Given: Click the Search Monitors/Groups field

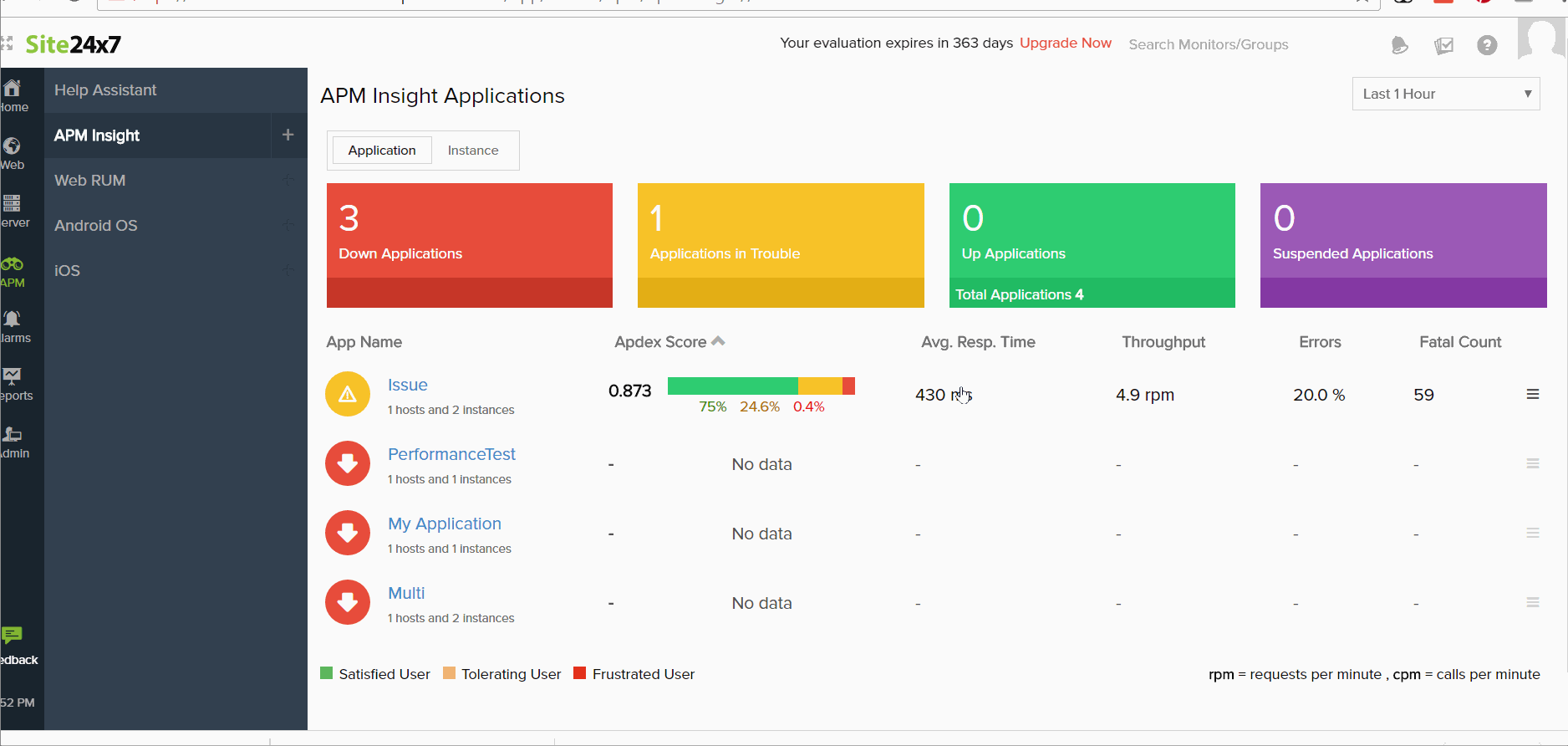Looking at the screenshot, I should (1208, 44).
